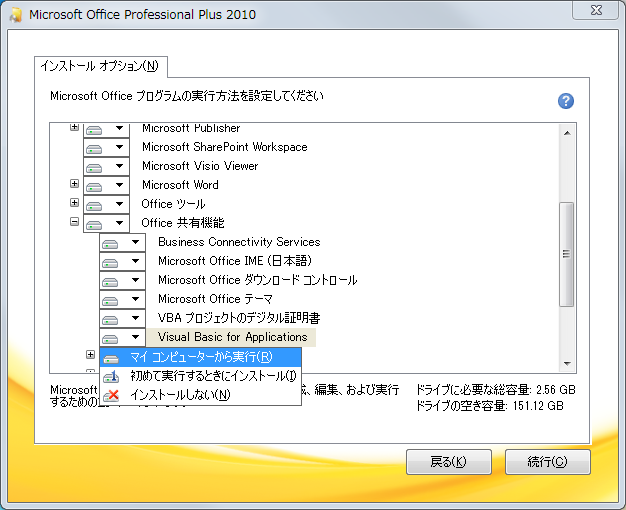Click the Office installer icon in the title bar
The width and height of the screenshot is (626, 510).
[16, 15]
